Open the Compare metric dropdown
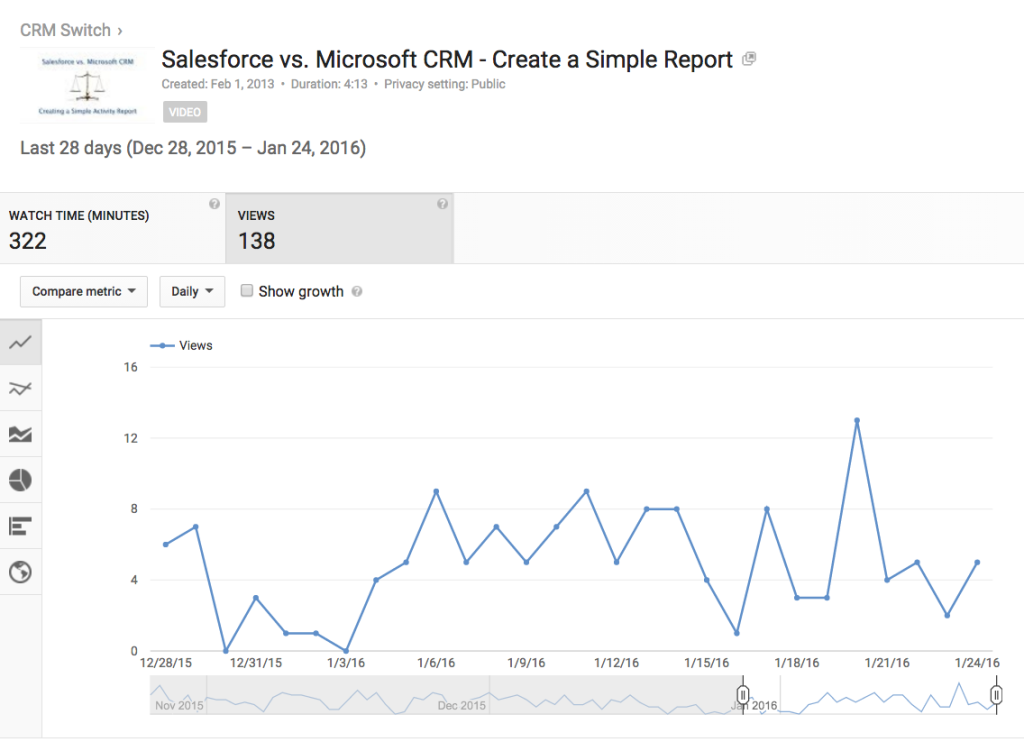The image size is (1024, 742). pos(84,291)
